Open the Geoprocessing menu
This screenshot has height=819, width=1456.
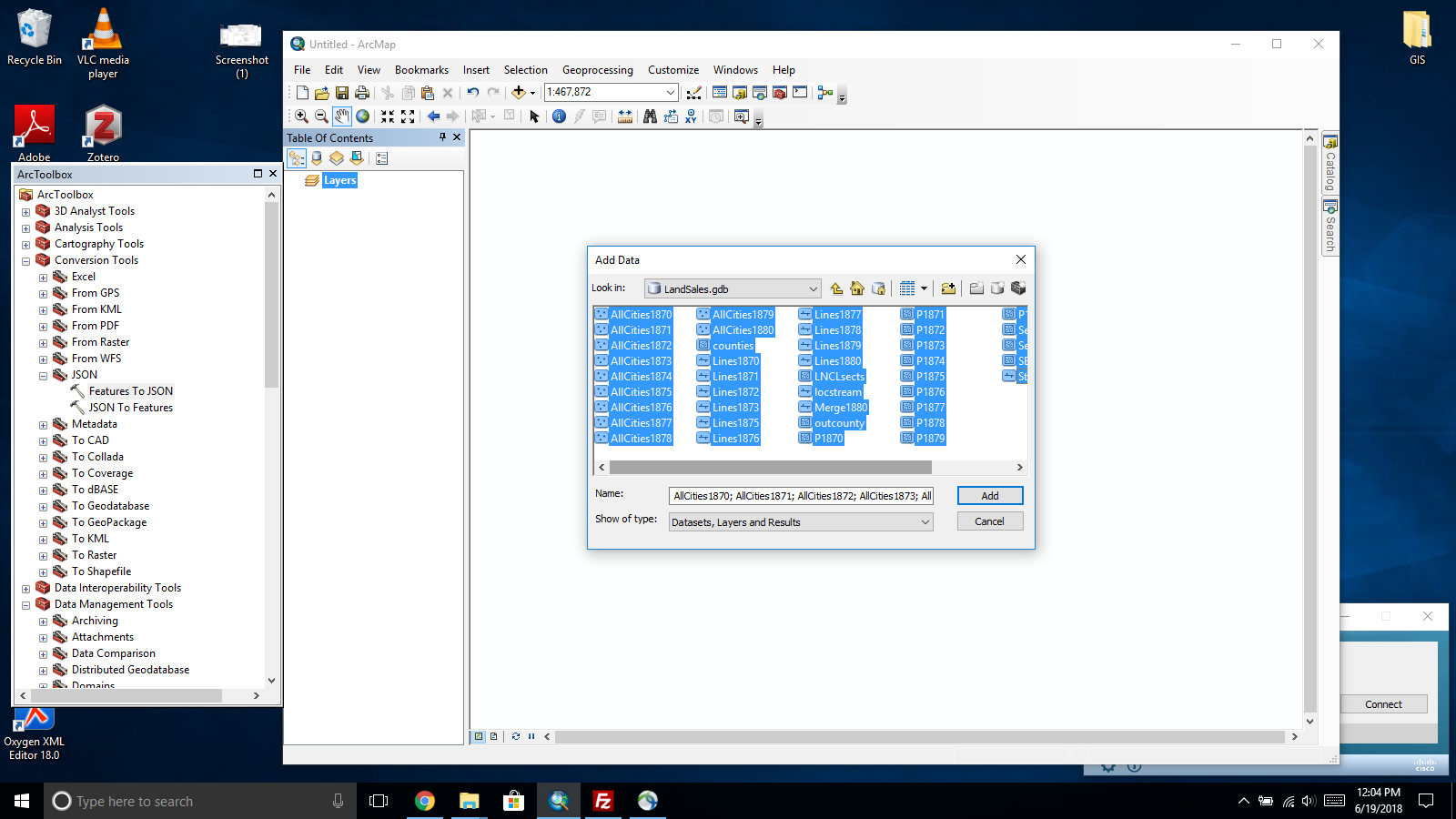[597, 70]
